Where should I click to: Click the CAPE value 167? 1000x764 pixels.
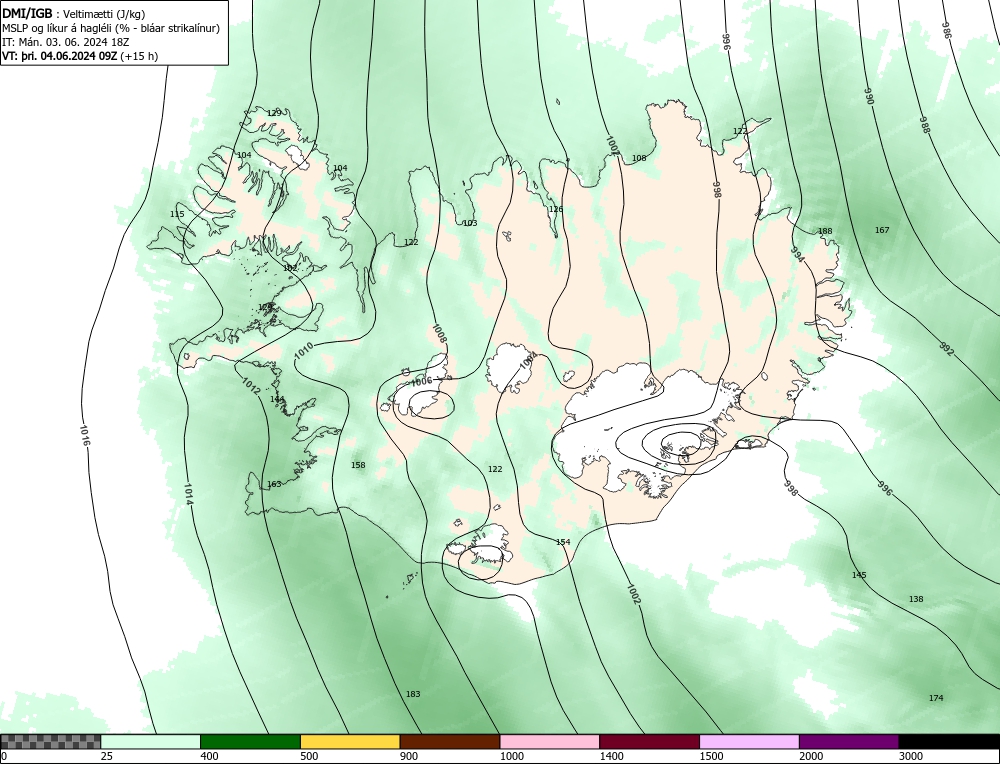[x=882, y=230]
